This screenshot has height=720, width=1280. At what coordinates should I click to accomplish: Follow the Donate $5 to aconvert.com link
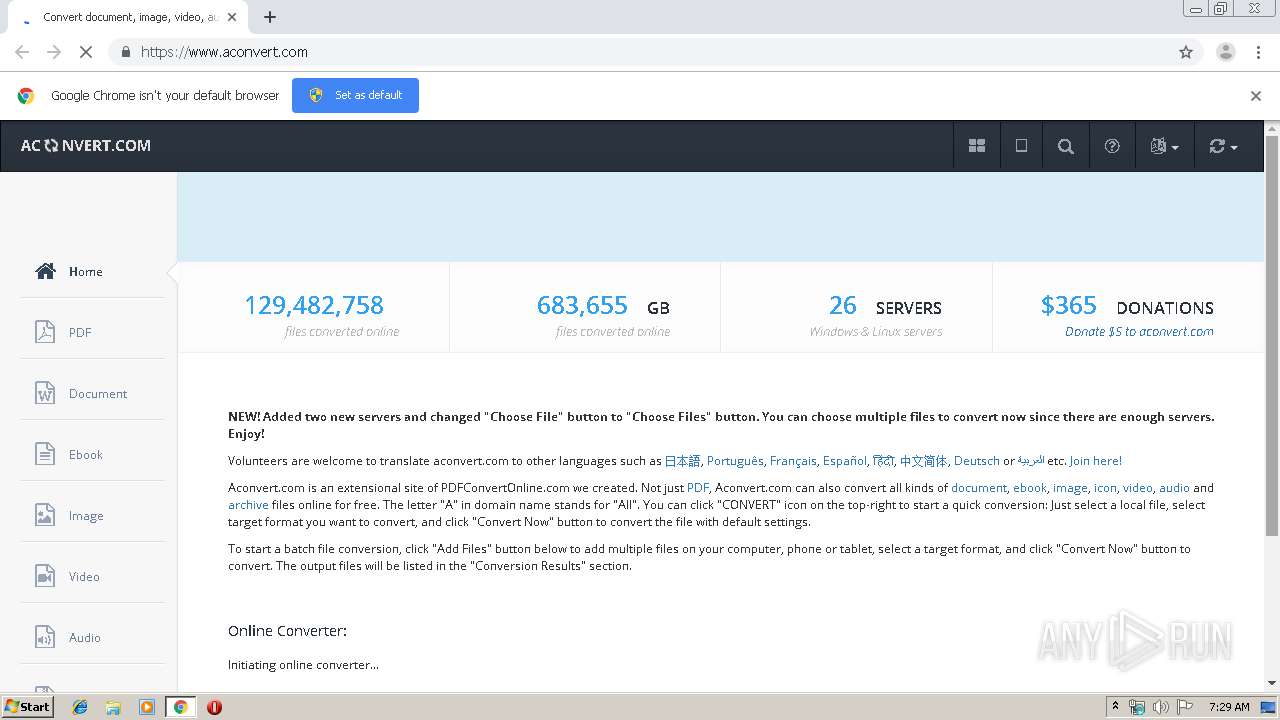[x=1139, y=331]
